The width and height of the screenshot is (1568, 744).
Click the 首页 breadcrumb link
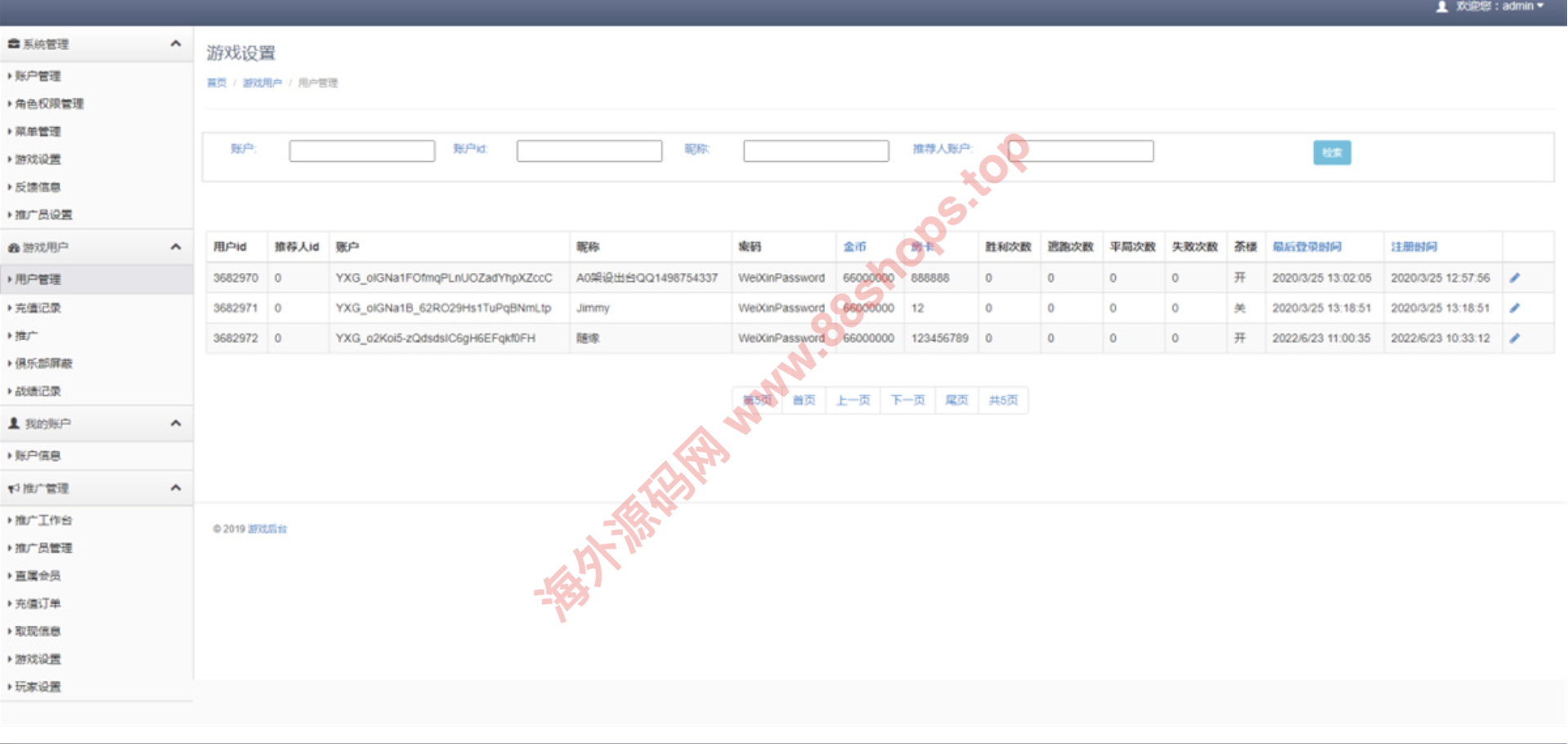tap(217, 83)
